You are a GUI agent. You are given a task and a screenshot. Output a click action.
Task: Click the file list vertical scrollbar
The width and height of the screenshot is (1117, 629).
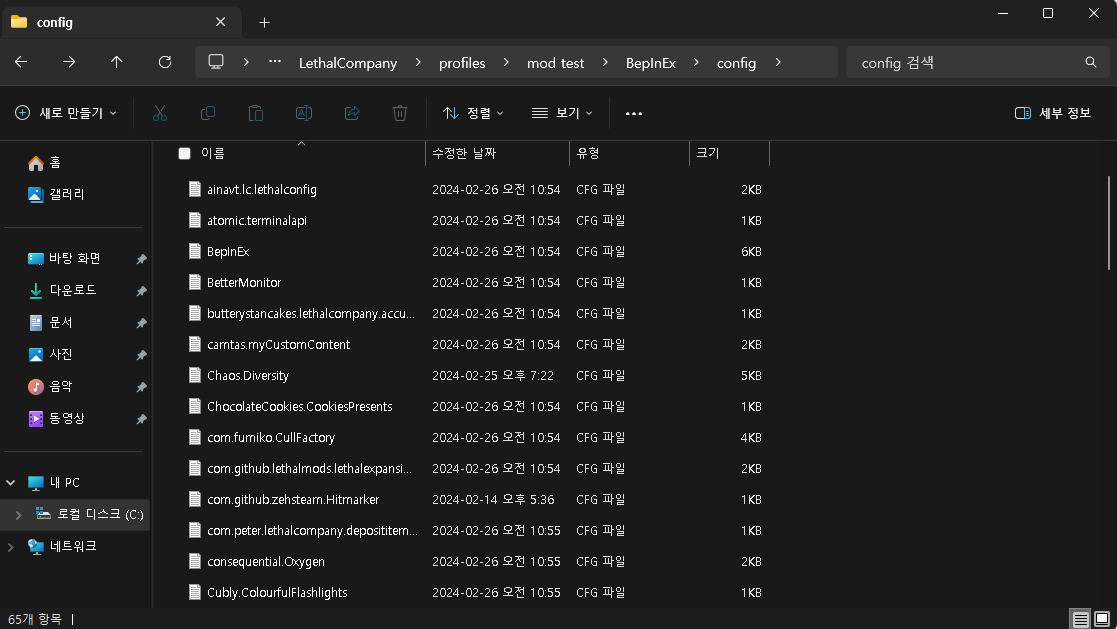[x=1108, y=222]
